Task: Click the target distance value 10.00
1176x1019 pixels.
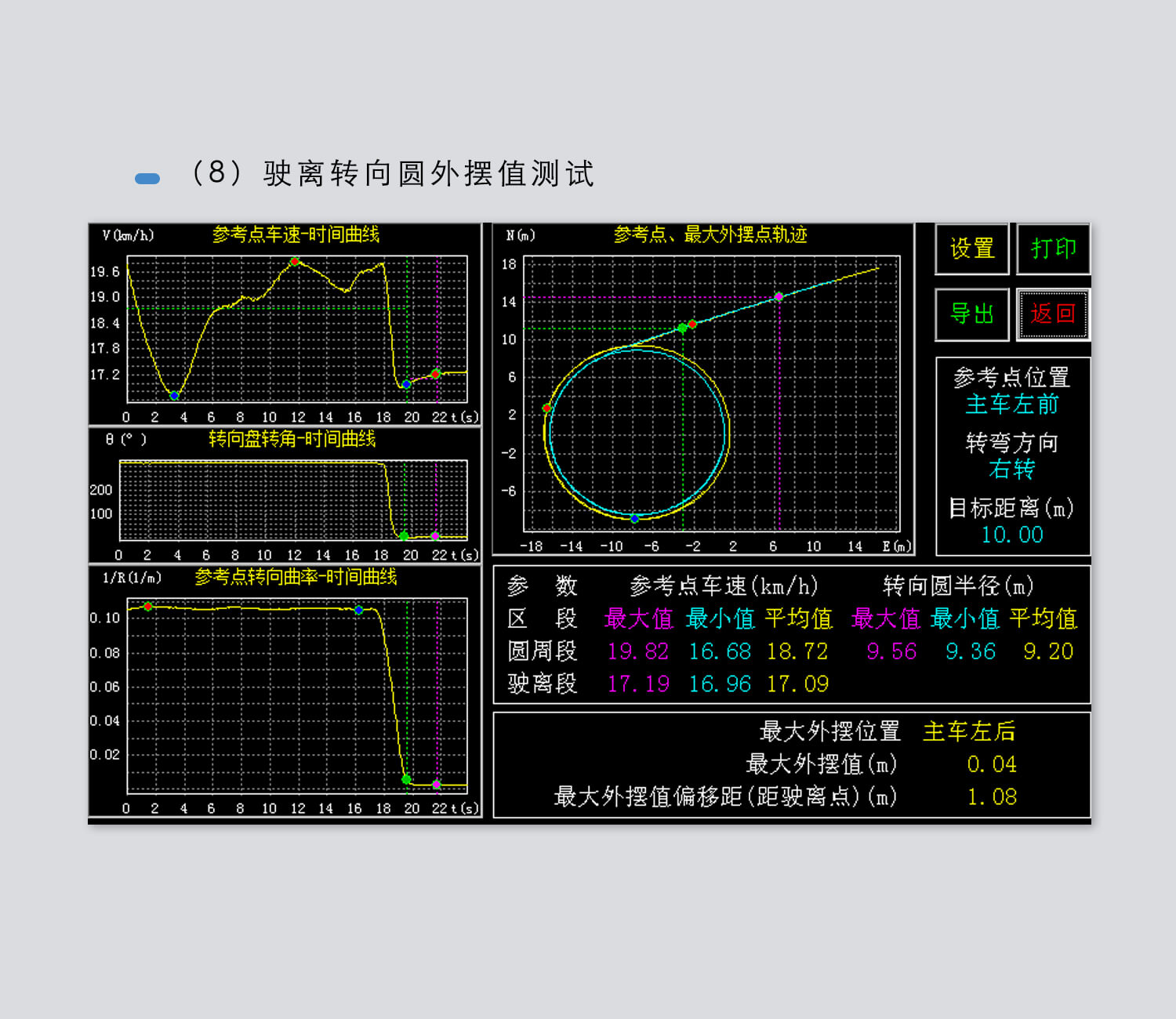Action: [1011, 535]
